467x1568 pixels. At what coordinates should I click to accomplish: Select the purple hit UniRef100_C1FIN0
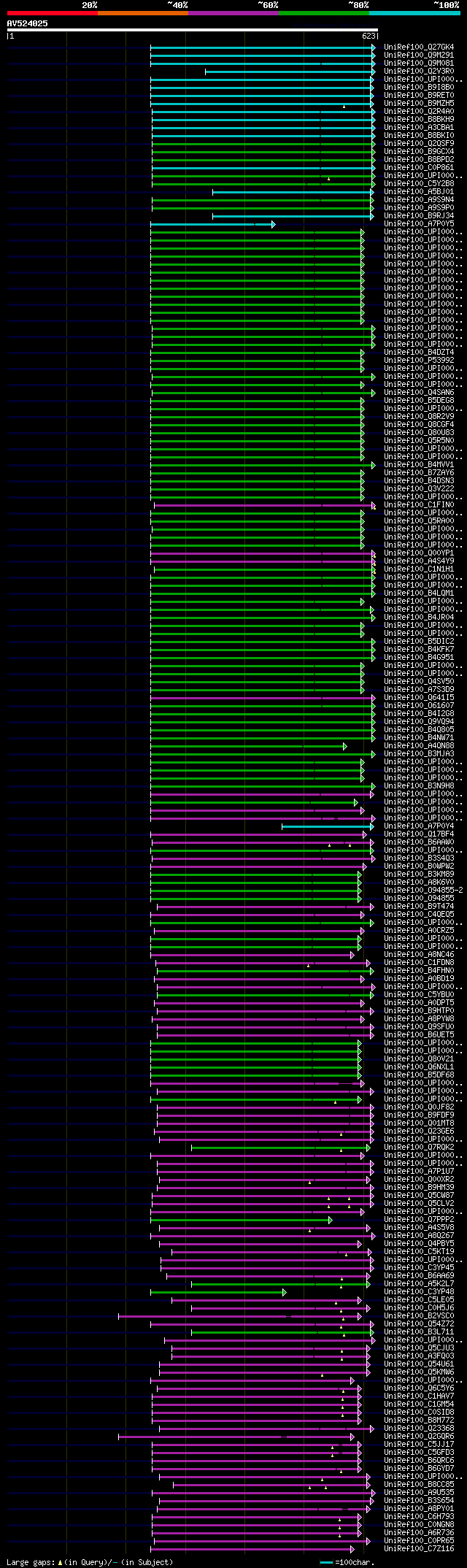pos(419,504)
